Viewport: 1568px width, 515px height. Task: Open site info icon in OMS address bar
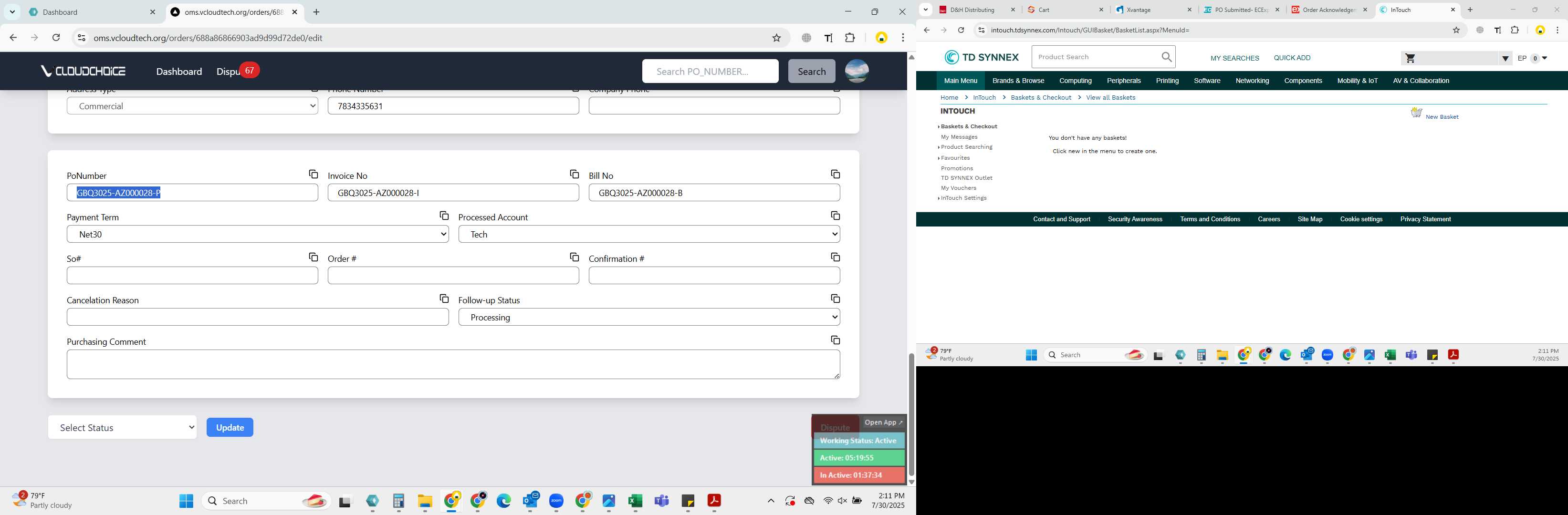tap(81, 38)
